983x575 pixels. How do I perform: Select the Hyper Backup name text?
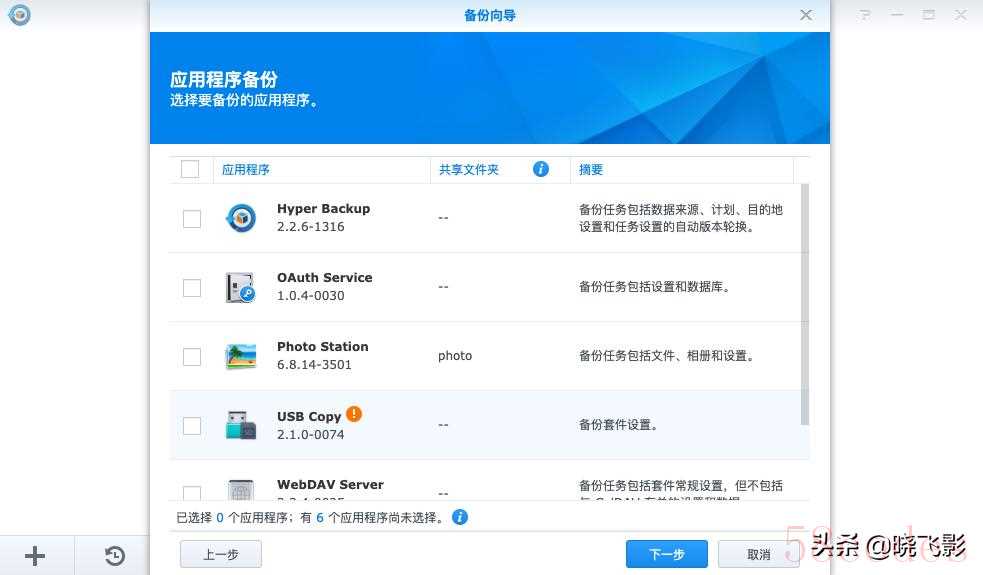tap(323, 209)
